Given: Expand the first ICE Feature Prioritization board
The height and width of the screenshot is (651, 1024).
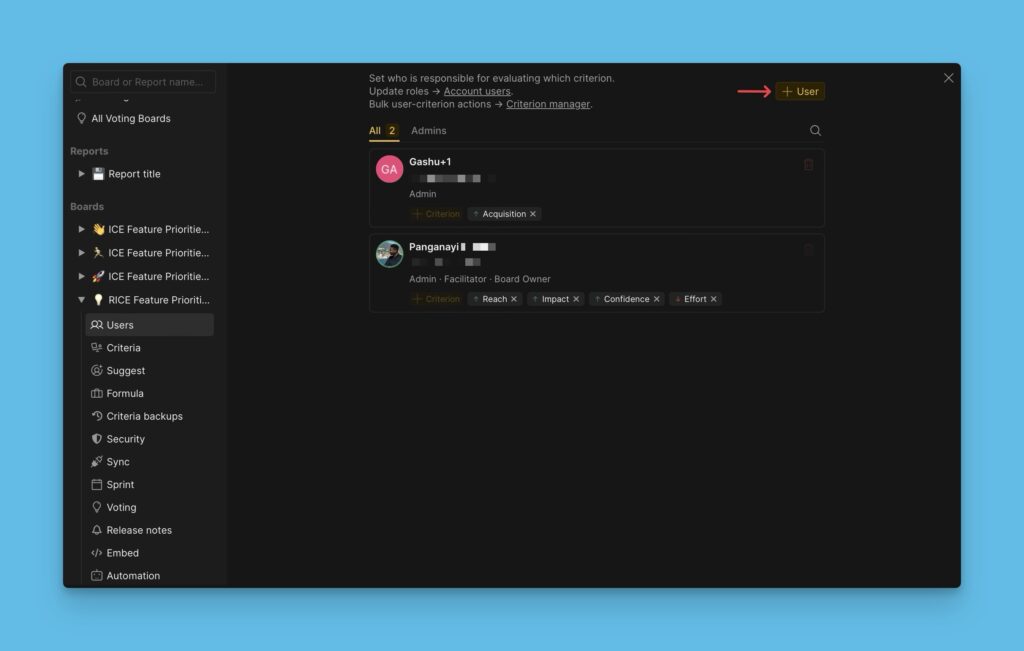Looking at the screenshot, I should coord(82,229).
